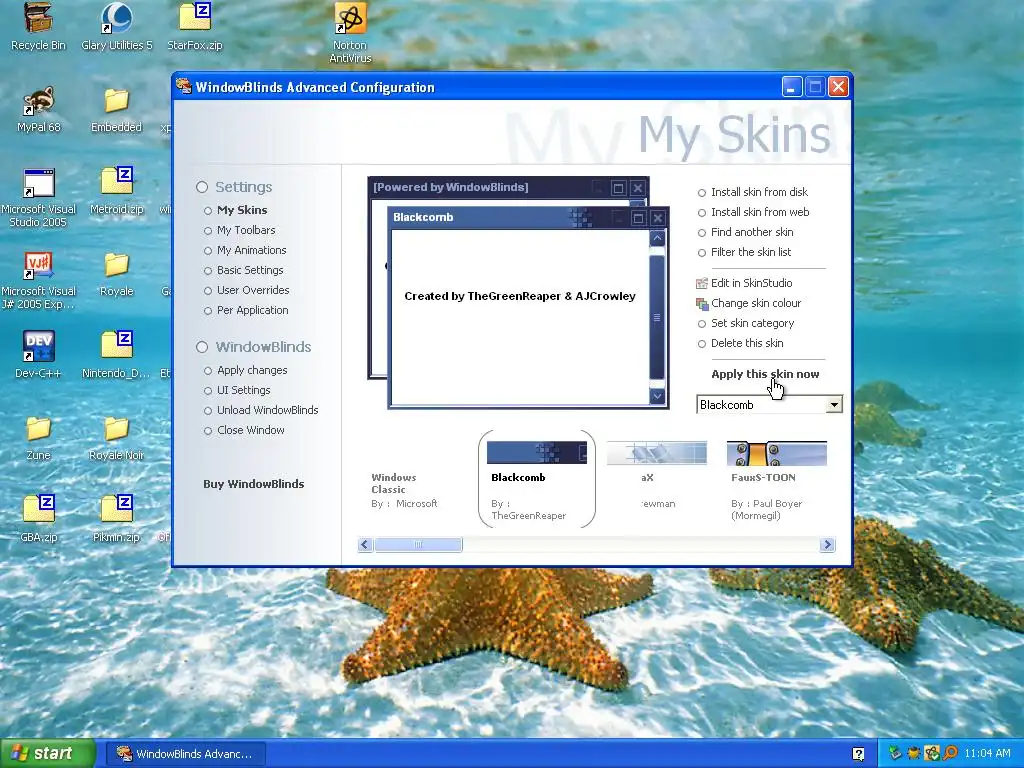
Task: Open the Blackcomb sub-style dropdown
Action: tap(834, 405)
